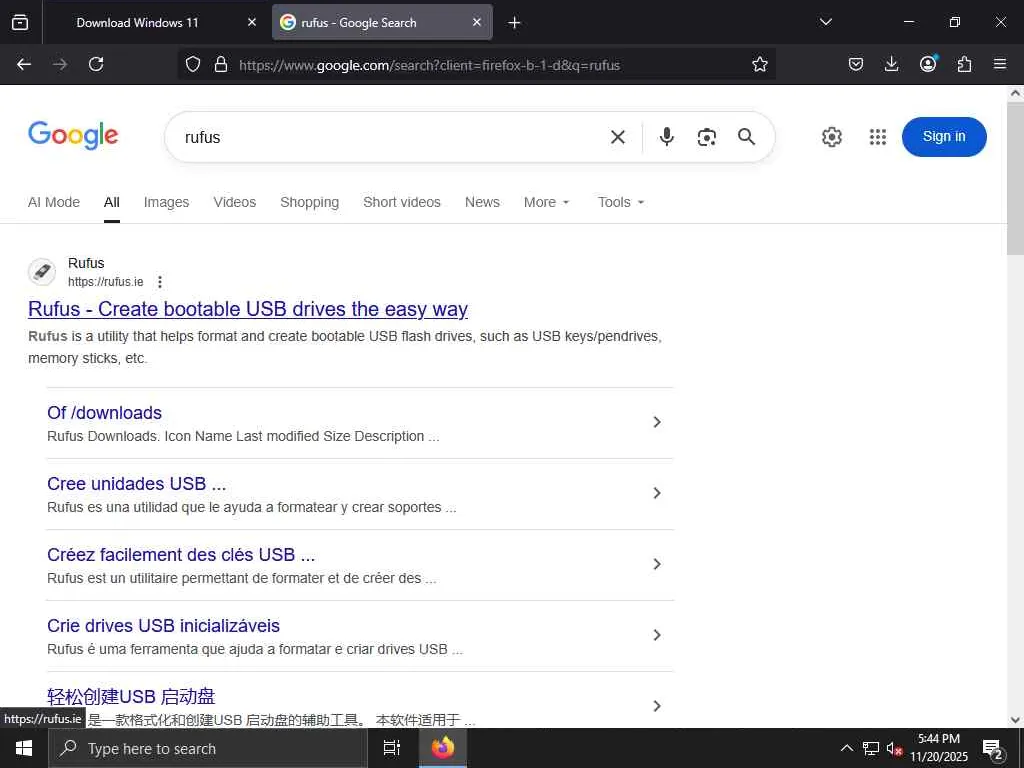Open a new browser tab
The height and width of the screenshot is (768, 1024).
point(514,23)
